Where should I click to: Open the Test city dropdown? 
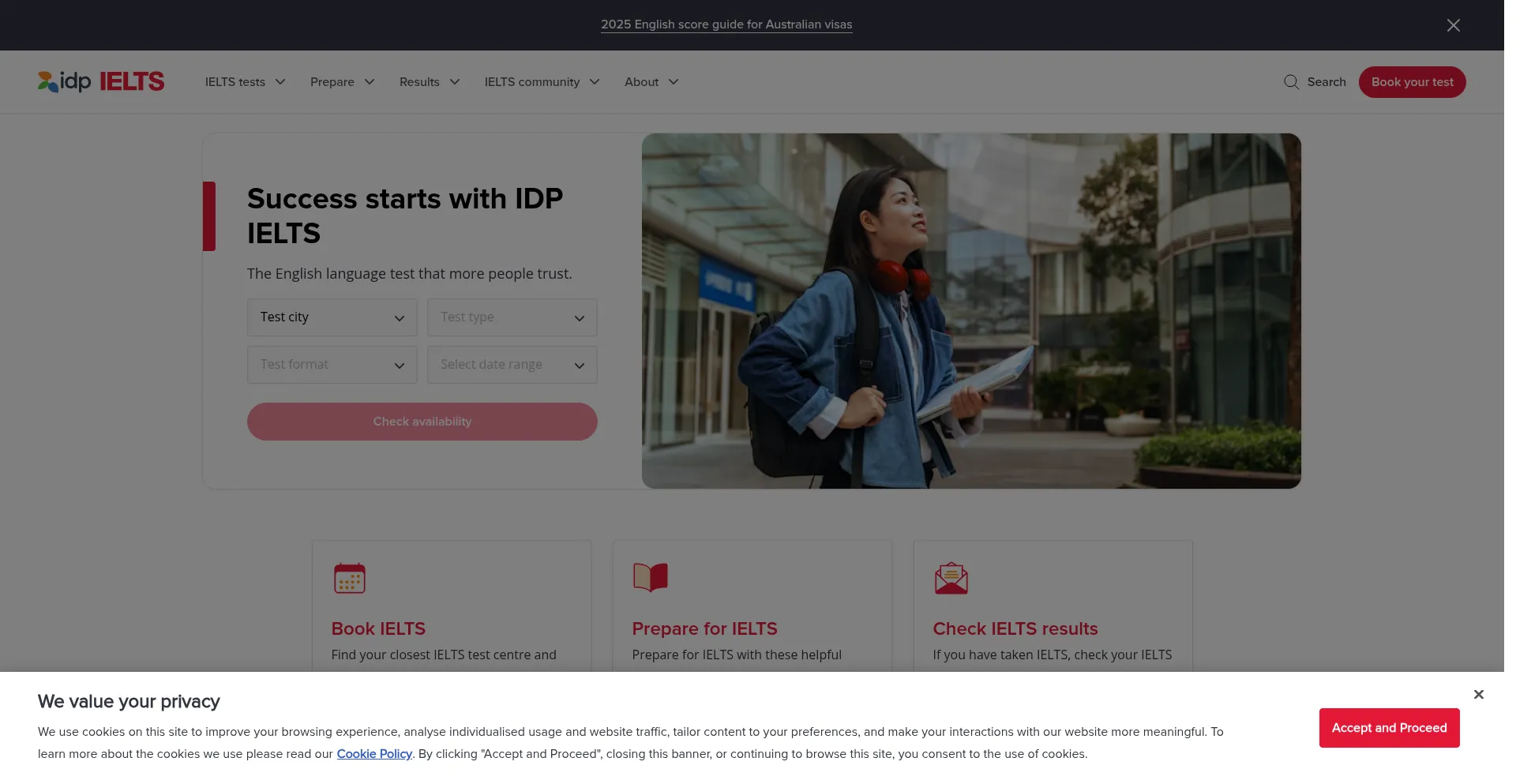(332, 317)
